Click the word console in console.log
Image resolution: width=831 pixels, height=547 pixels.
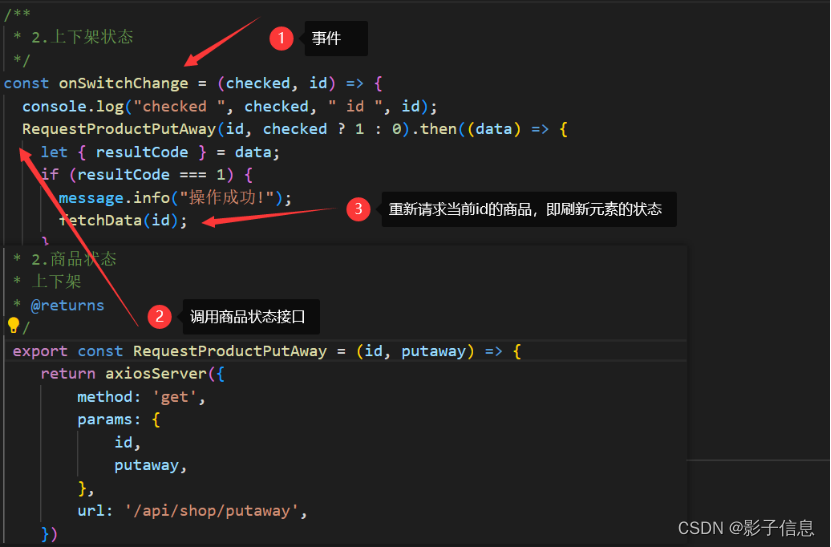point(55,107)
